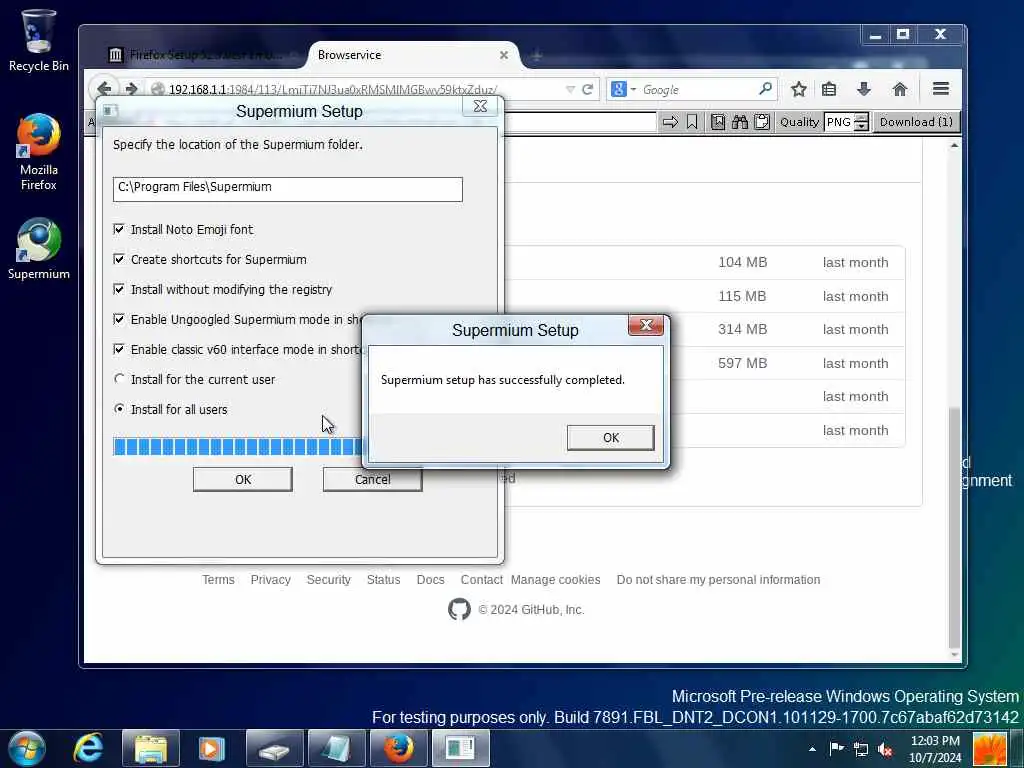Click the Status footer link
This screenshot has width=1024, height=768.
tap(383, 580)
